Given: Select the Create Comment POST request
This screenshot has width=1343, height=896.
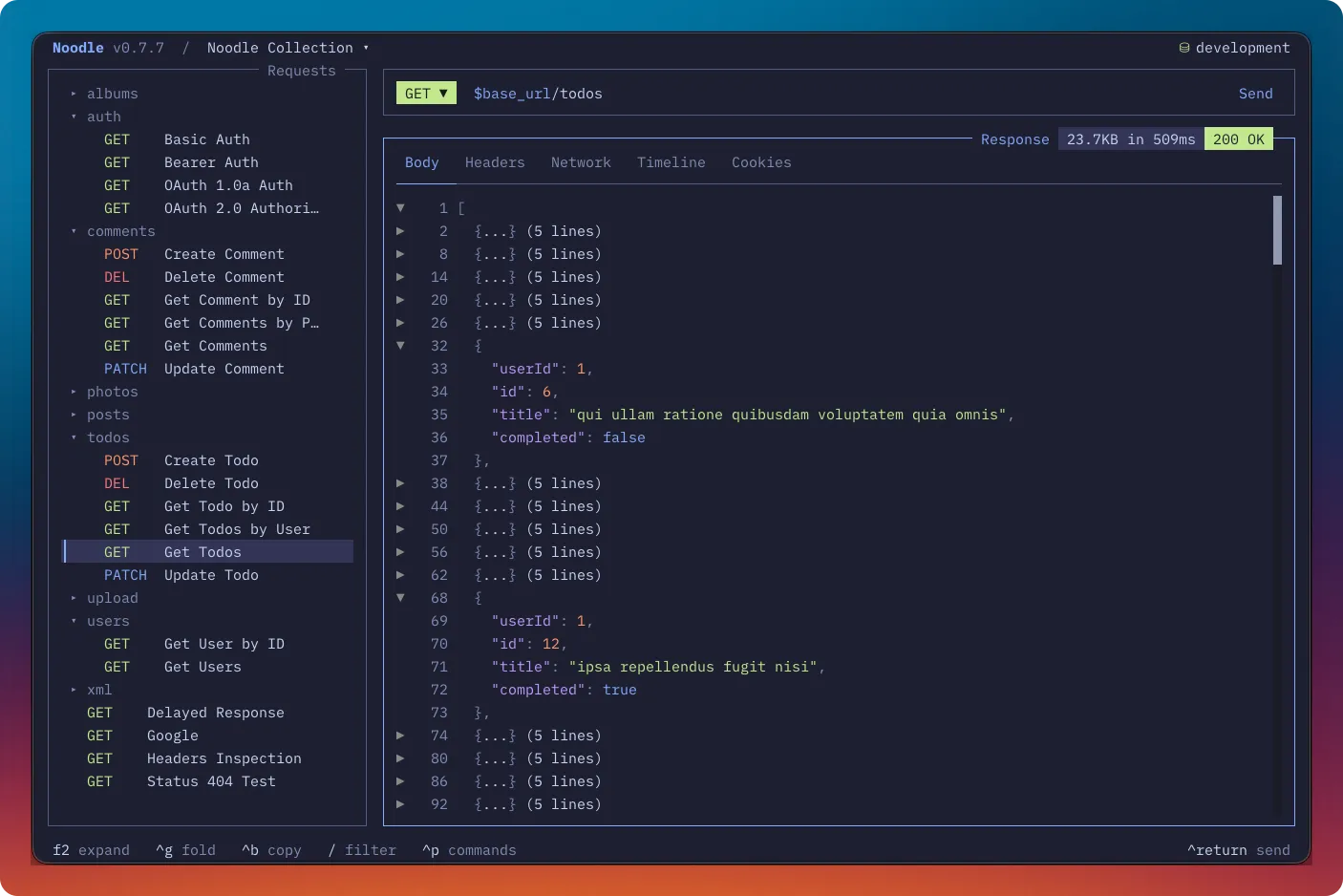Looking at the screenshot, I should click(208, 254).
